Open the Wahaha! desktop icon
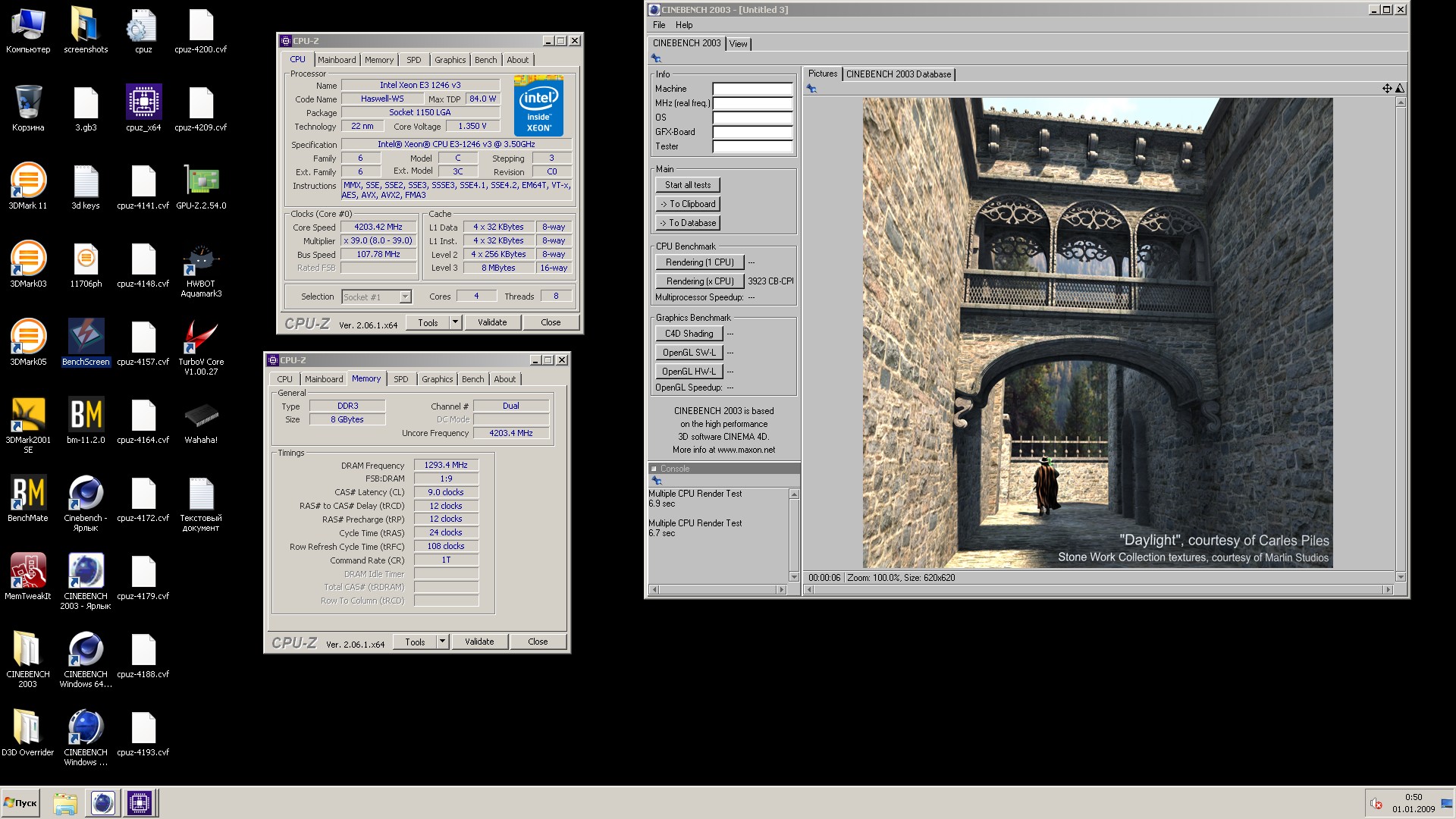Viewport: 1456px width, 819px height. click(201, 422)
